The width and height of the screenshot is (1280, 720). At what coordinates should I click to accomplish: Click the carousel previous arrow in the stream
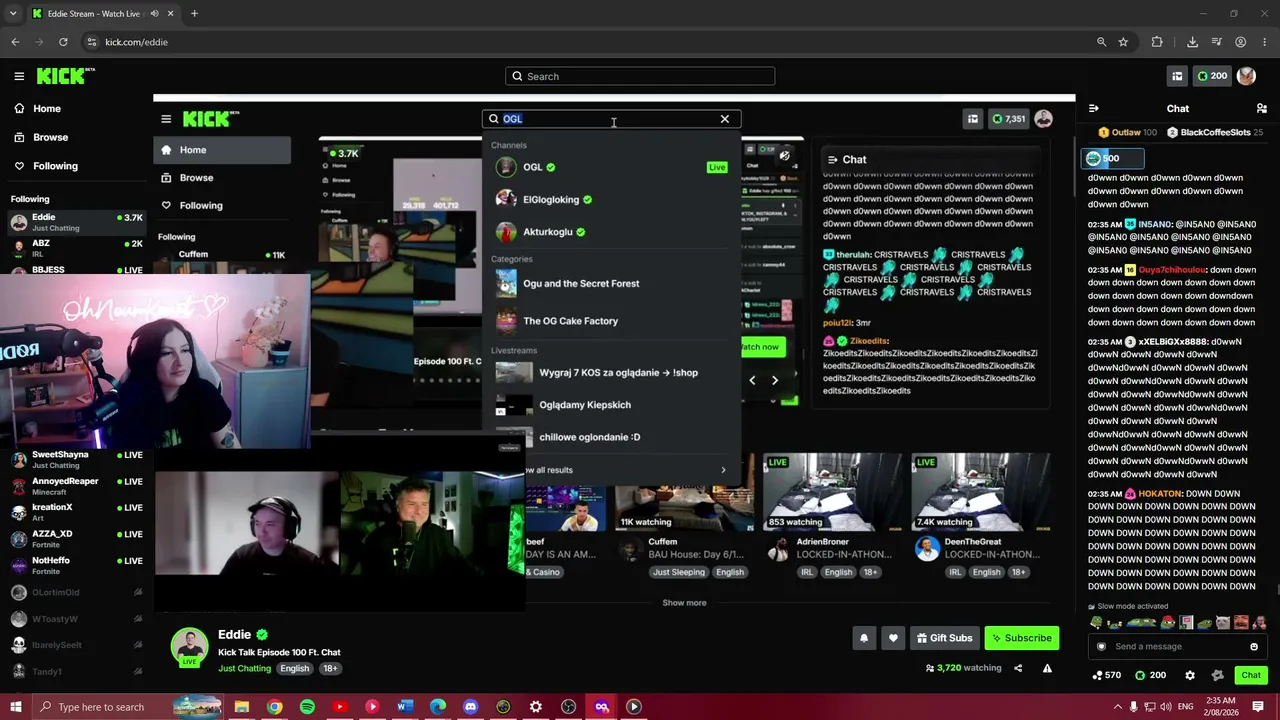coord(752,380)
